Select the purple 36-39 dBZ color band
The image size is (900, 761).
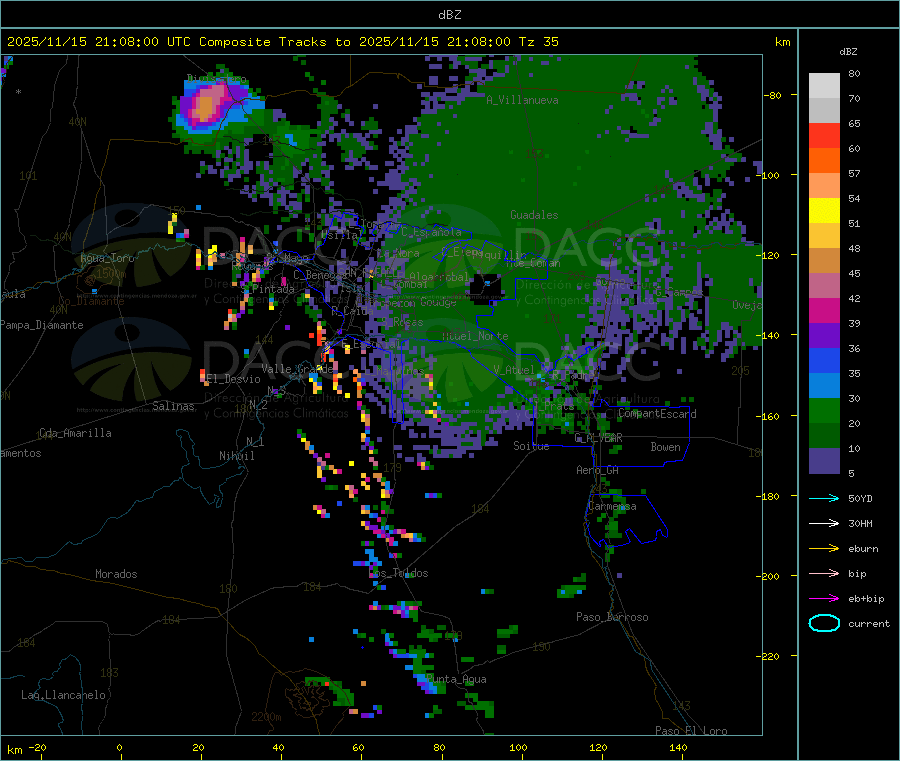tap(824, 336)
